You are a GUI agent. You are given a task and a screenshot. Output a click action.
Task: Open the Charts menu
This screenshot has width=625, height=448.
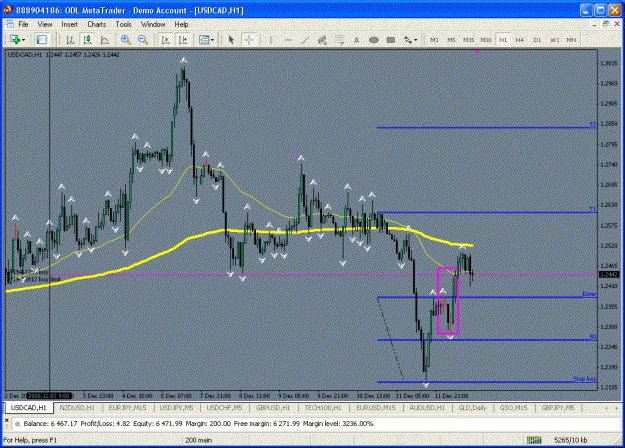[x=96, y=24]
